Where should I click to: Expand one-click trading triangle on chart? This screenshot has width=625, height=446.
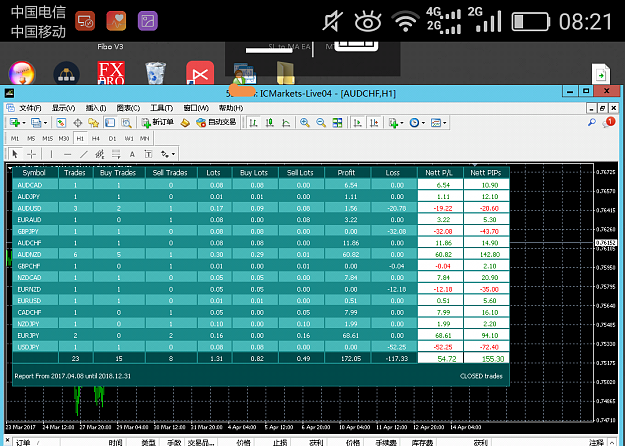(x=10, y=168)
